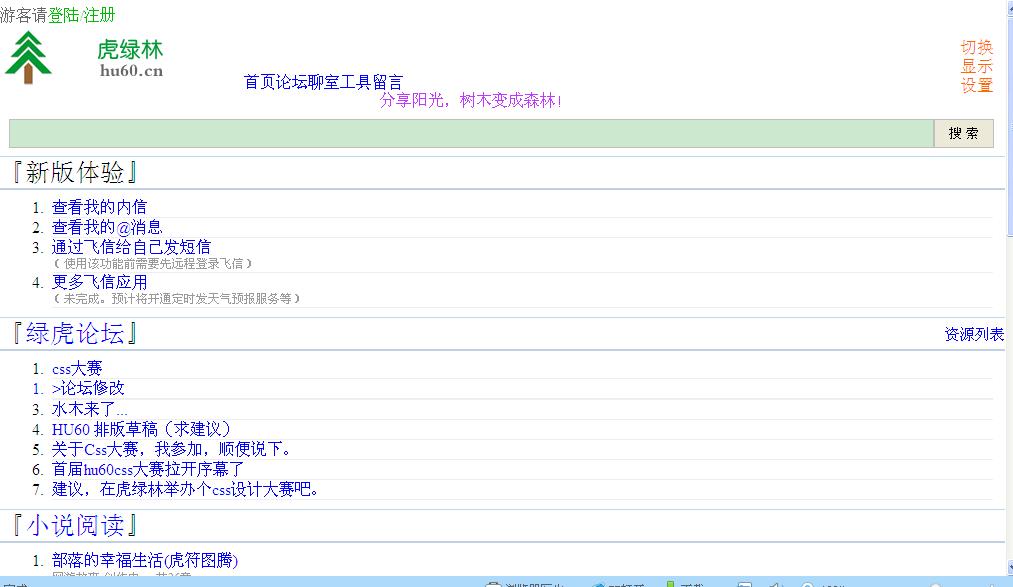Click the orange 切换显示设置 link

tap(976, 66)
